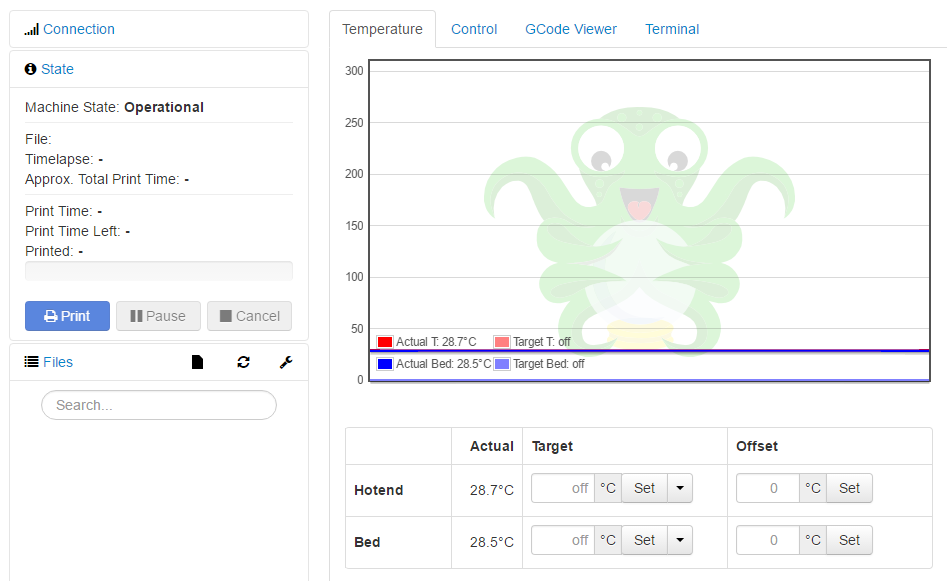Open the Terminal tab
Viewport: 947px width, 581px height.
click(x=672, y=29)
